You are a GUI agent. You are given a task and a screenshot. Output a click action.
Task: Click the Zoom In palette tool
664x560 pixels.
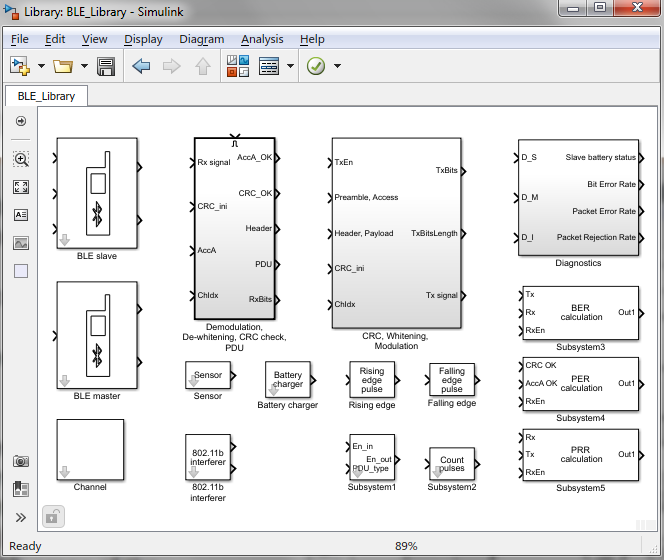pyautogui.click(x=21, y=159)
